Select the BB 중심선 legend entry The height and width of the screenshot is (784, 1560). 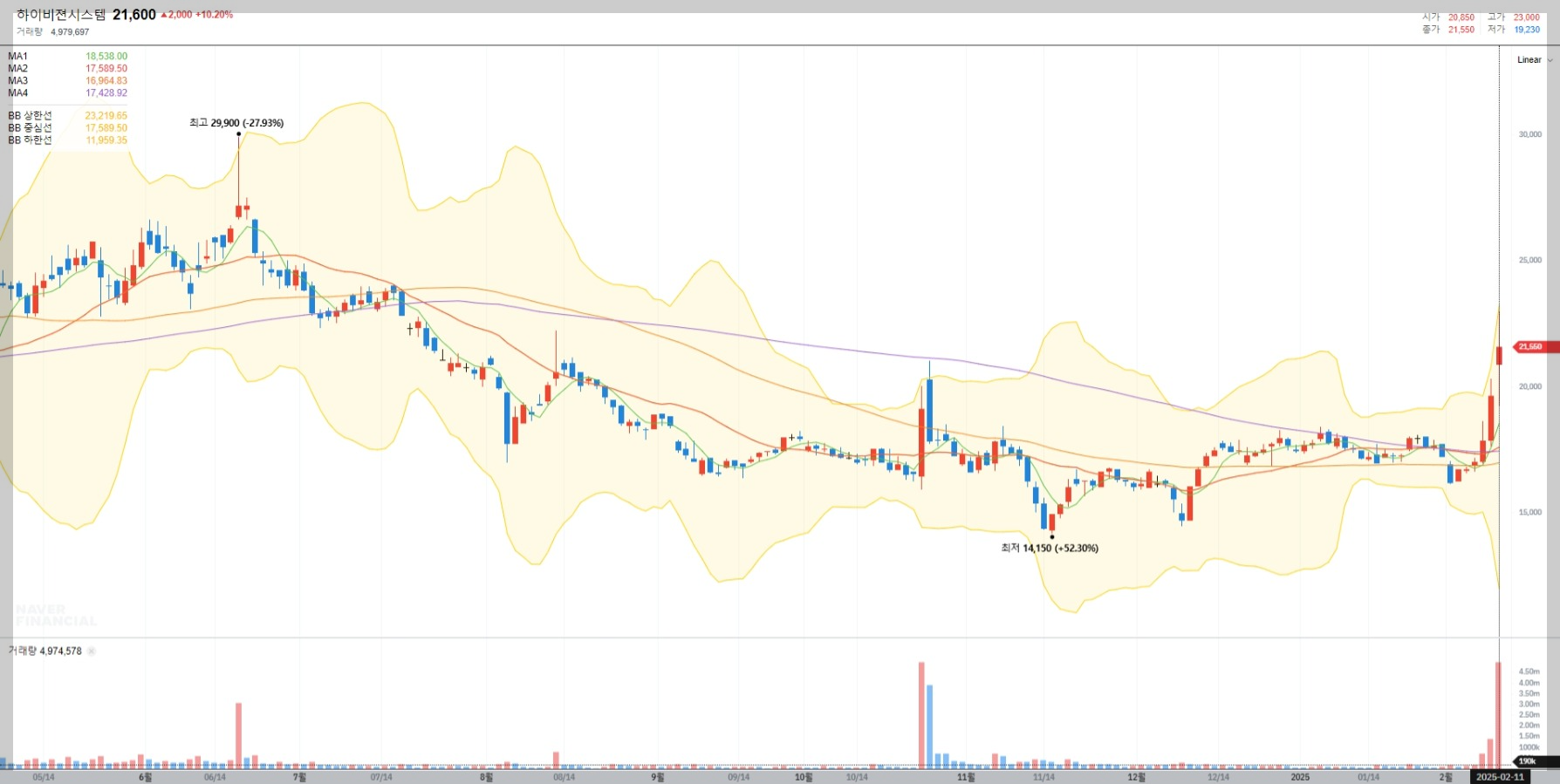point(67,128)
